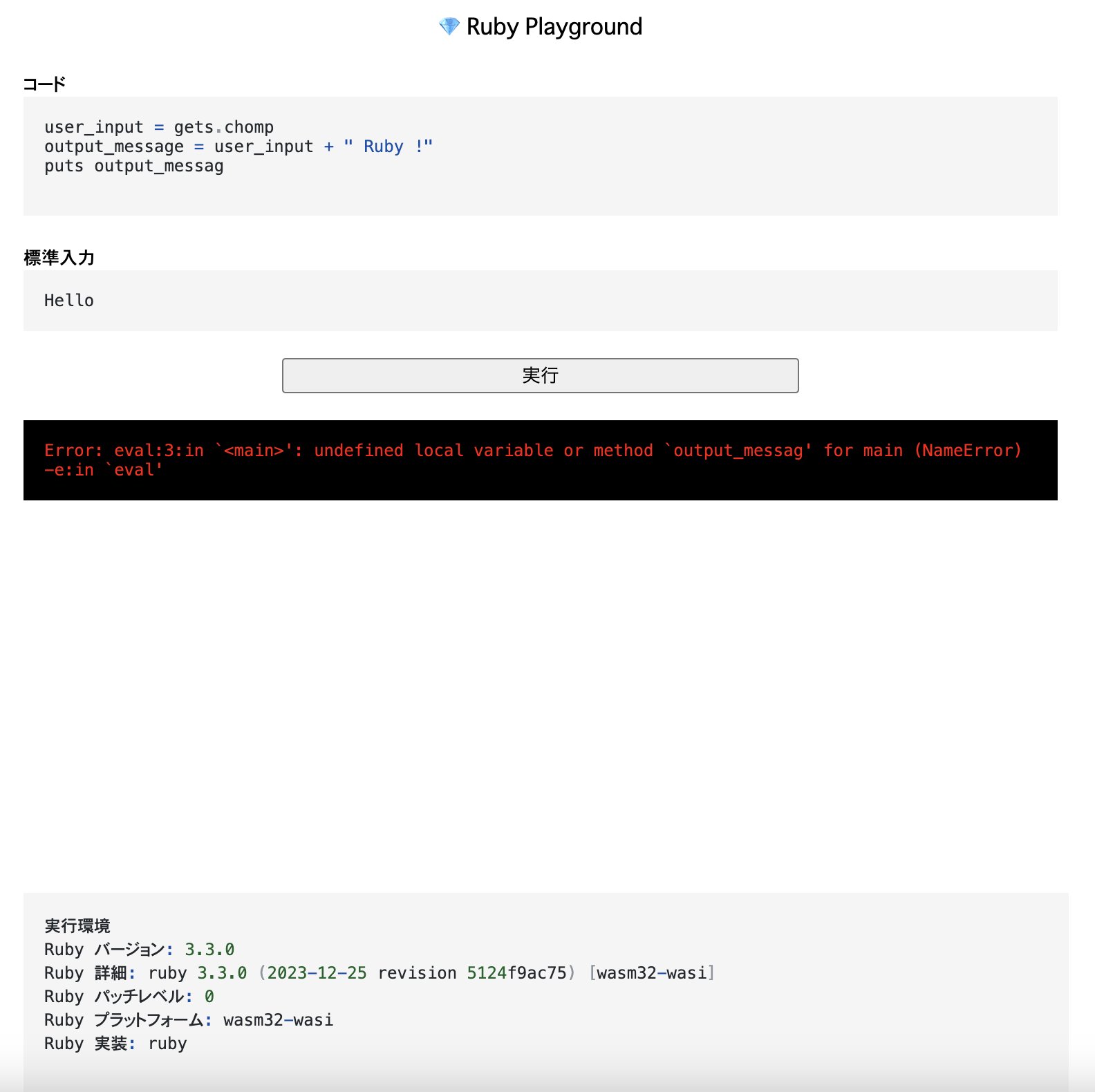The width and height of the screenshot is (1095, 1092).
Task: Click the コード section label
Action: pos(44,84)
